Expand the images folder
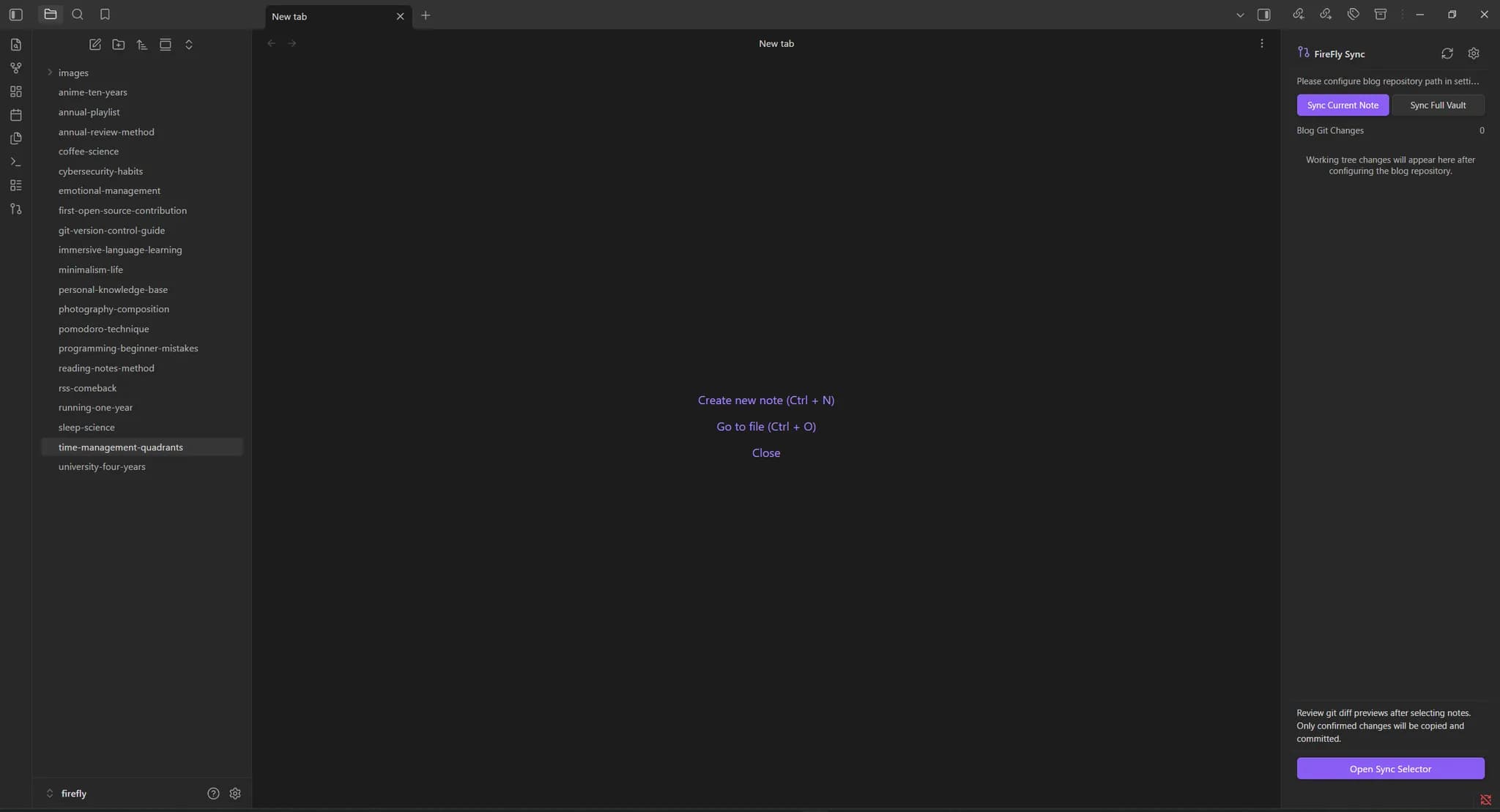 click(x=50, y=72)
